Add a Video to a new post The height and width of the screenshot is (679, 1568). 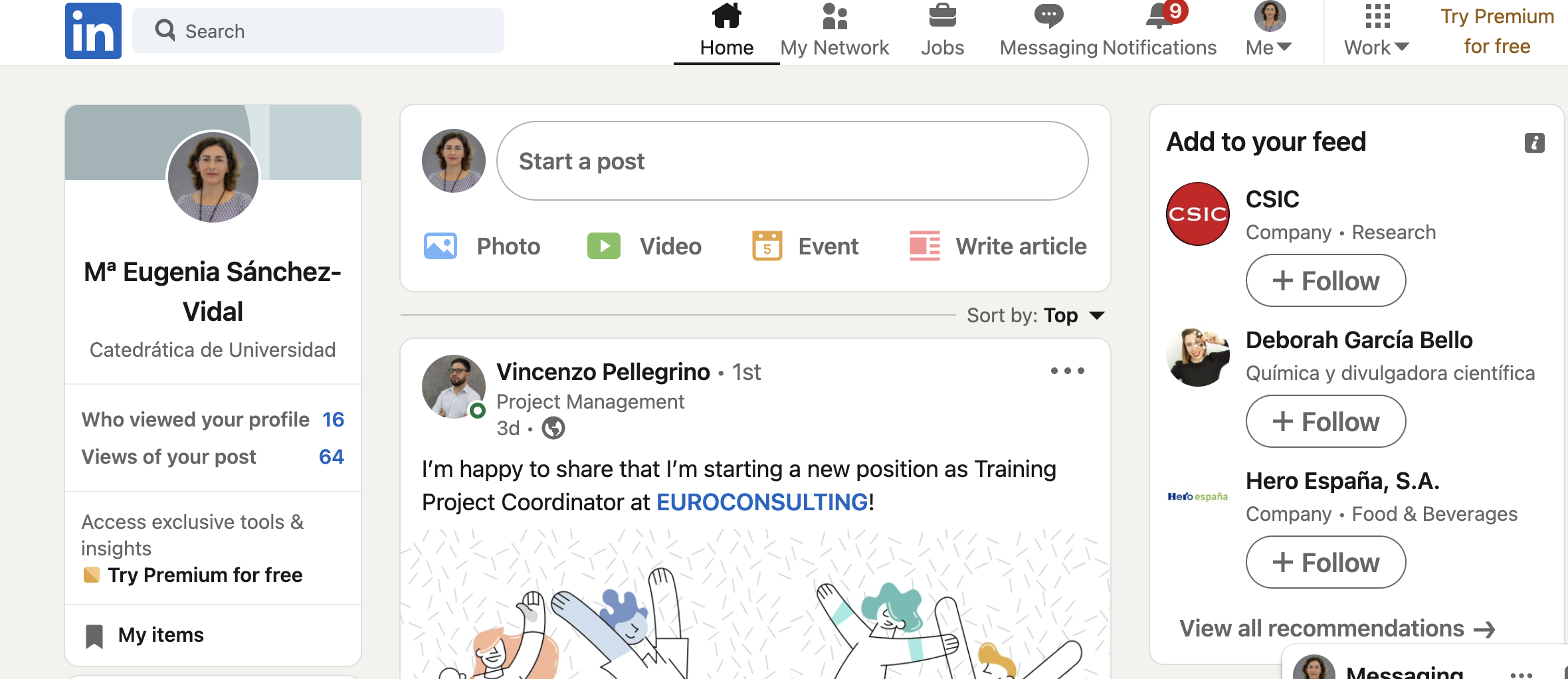tap(644, 245)
